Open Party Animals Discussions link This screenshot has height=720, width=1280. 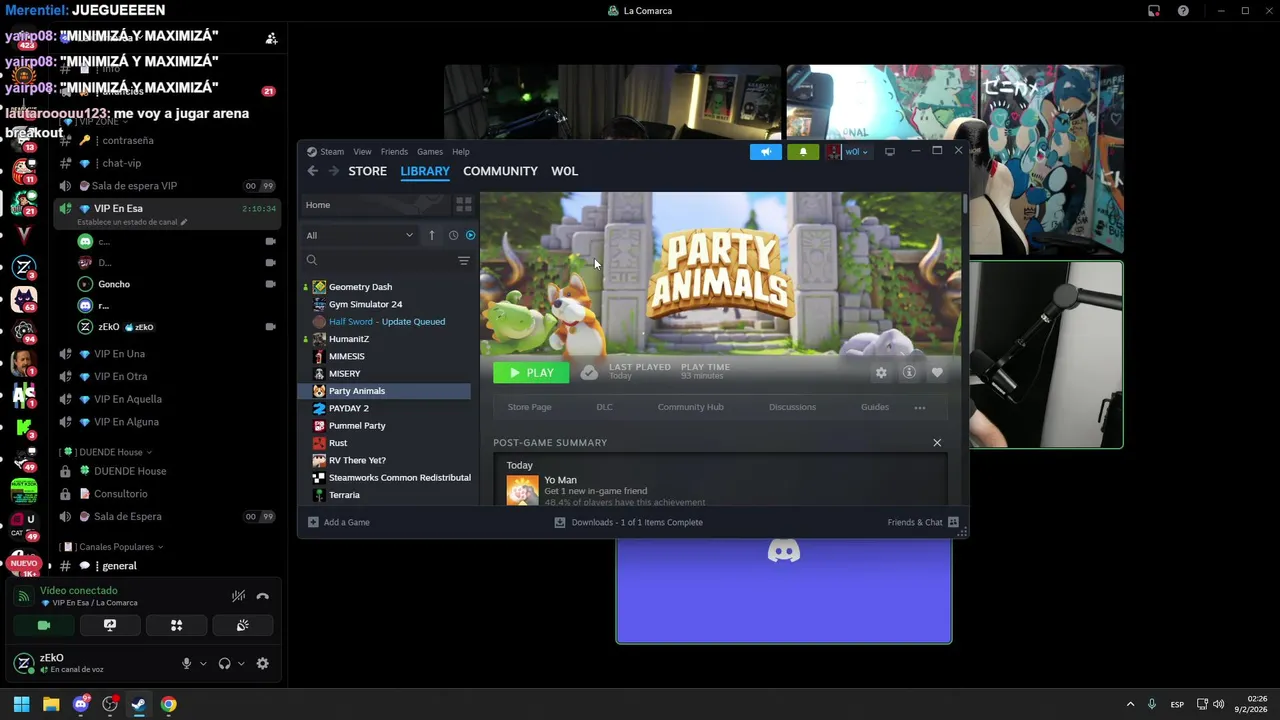[x=792, y=407]
